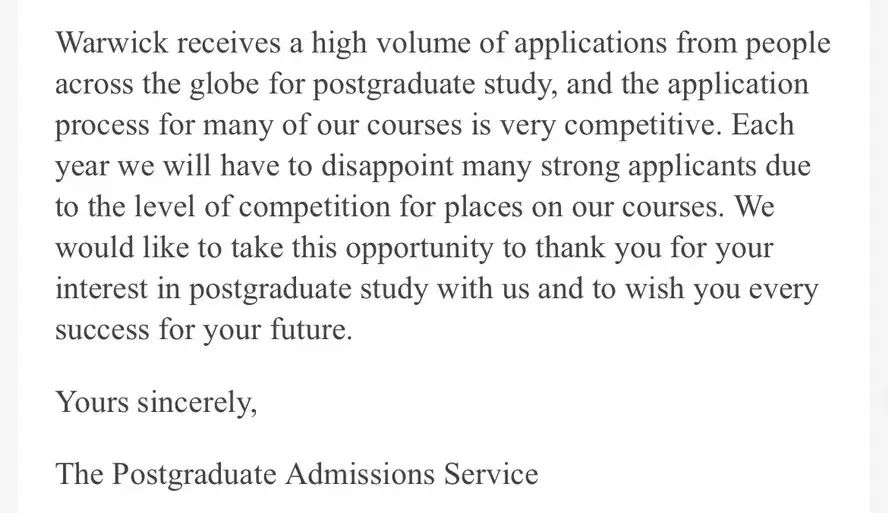This screenshot has width=888, height=513.
Task: Click the word "Admissions" in the signature
Action: [360, 473]
